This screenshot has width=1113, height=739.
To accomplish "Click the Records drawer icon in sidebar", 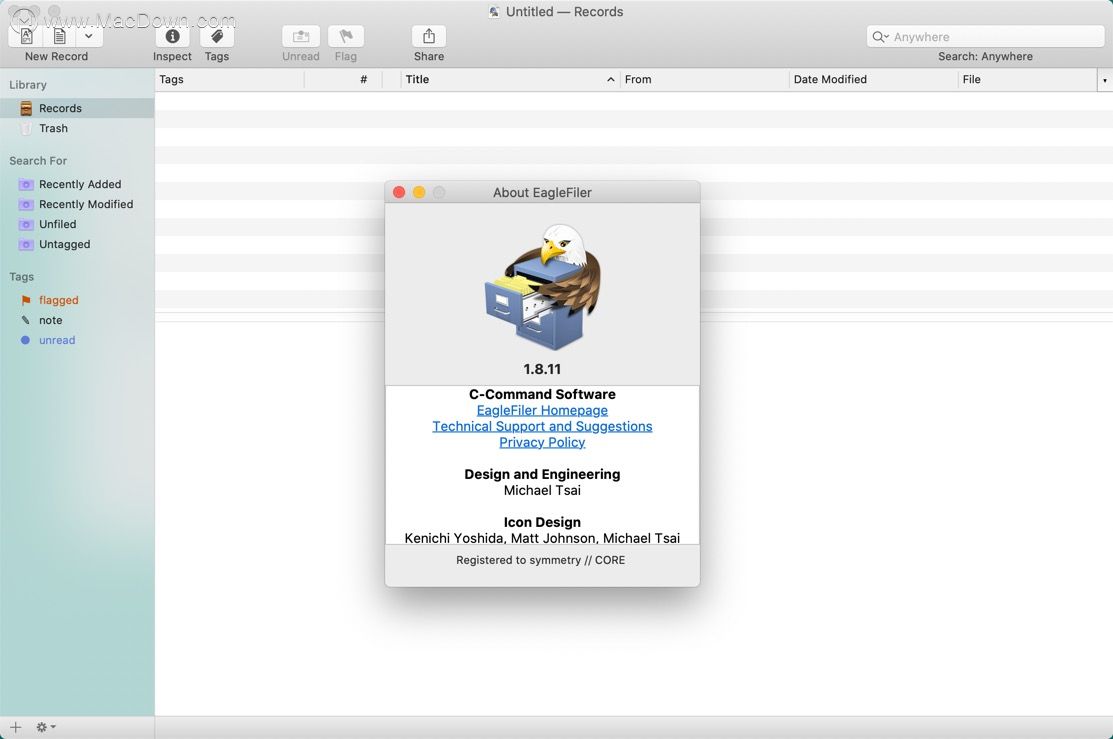I will 26,108.
